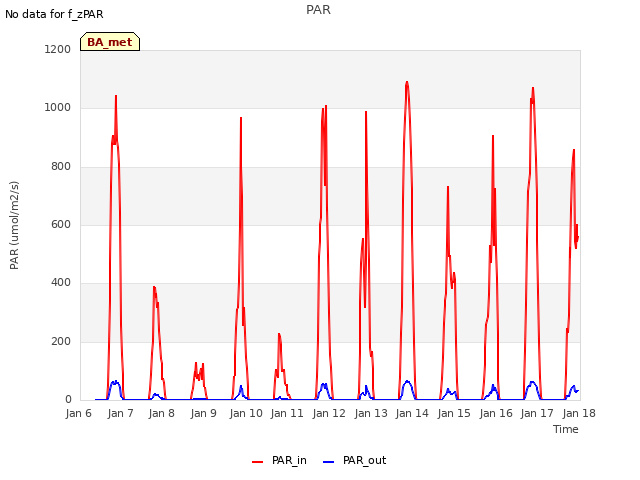Click the y-axis tick 200
Image resolution: width=640 pixels, height=480 pixels.
[x=61, y=341]
